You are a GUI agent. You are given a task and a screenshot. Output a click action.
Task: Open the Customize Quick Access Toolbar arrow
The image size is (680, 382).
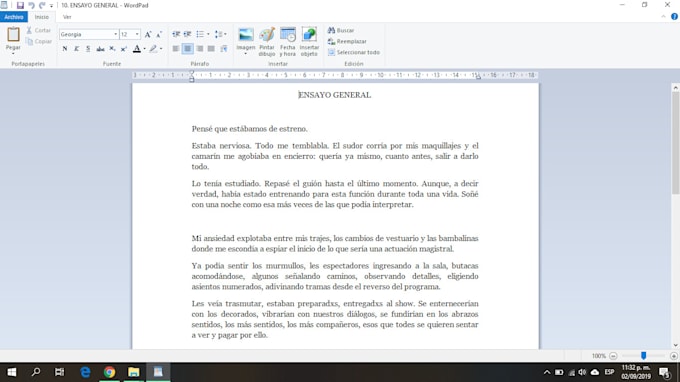click(51, 6)
